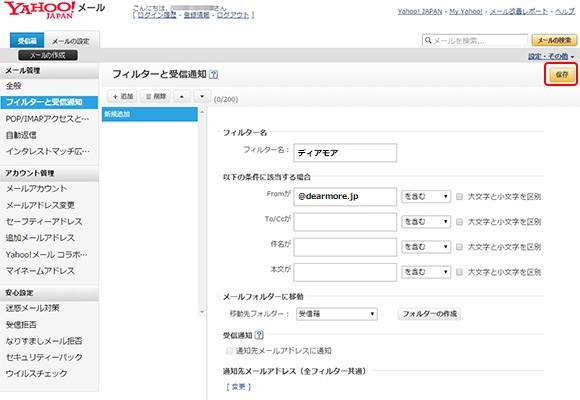Click the メールの検索 search button

click(554, 40)
